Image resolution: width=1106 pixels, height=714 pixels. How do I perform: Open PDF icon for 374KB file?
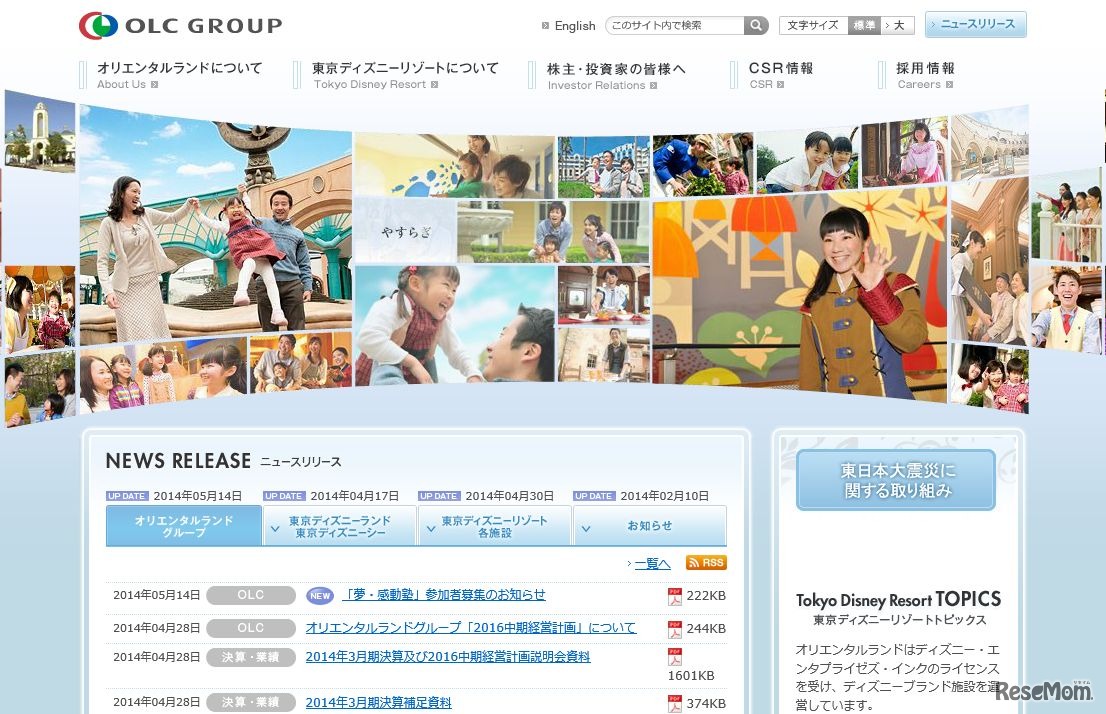click(x=675, y=703)
